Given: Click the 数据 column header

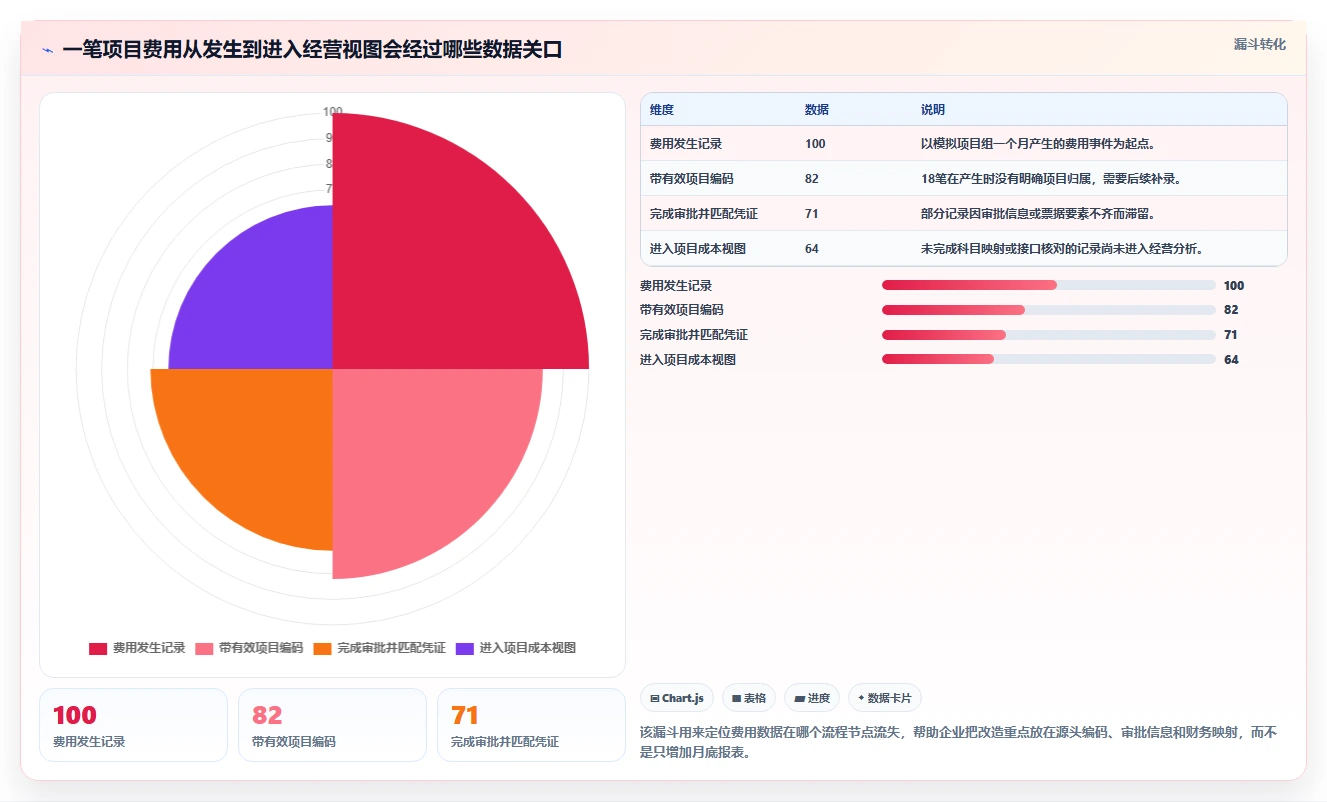Looking at the screenshot, I should [817, 110].
